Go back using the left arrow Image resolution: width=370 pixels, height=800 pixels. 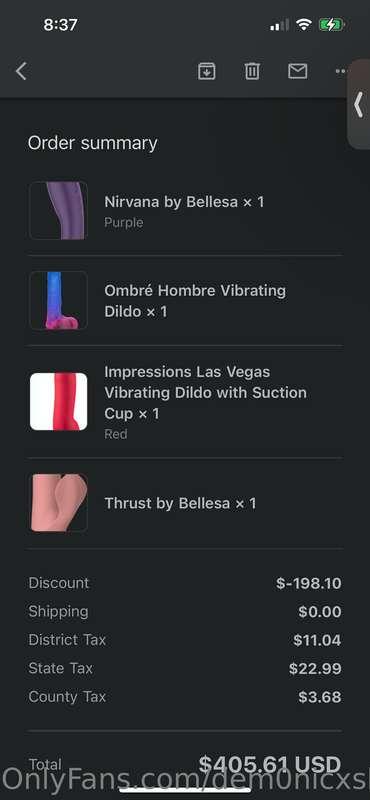tap(21, 71)
